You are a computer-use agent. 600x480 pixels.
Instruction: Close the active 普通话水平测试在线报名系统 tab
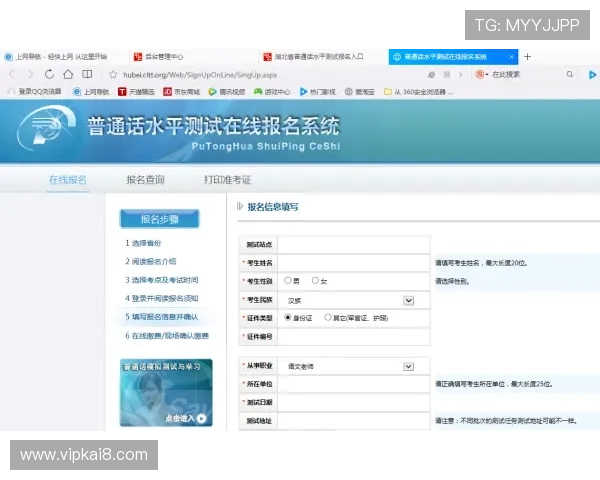coord(511,57)
